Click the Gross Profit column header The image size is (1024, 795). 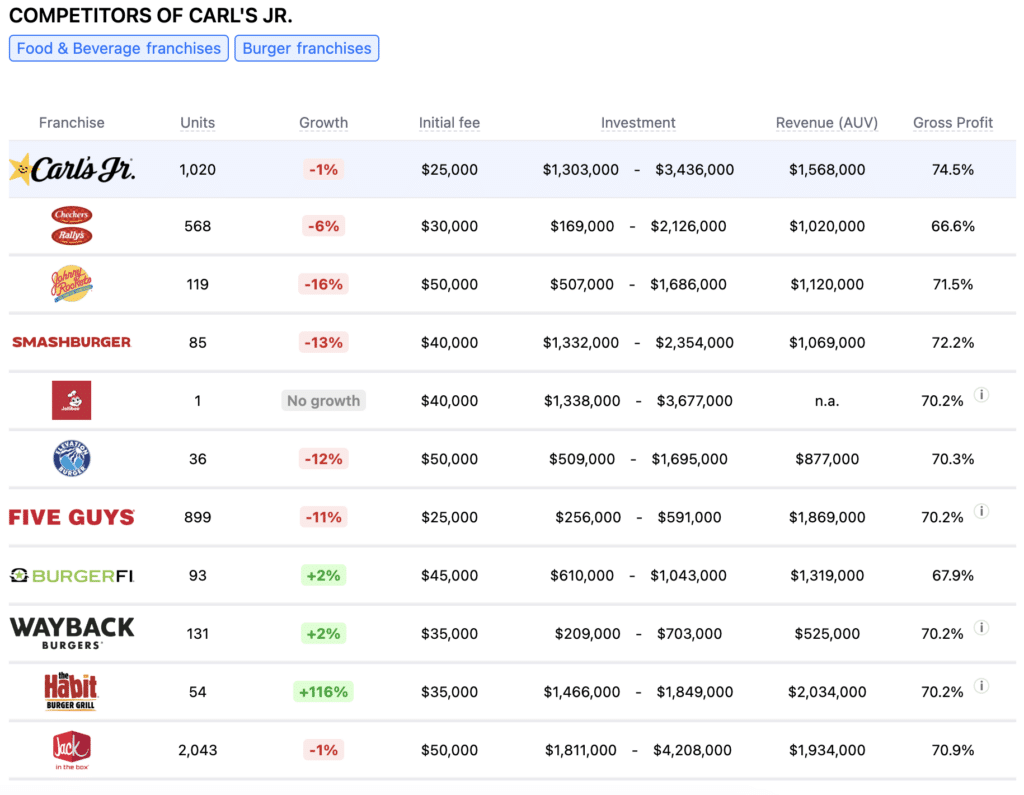click(x=953, y=123)
